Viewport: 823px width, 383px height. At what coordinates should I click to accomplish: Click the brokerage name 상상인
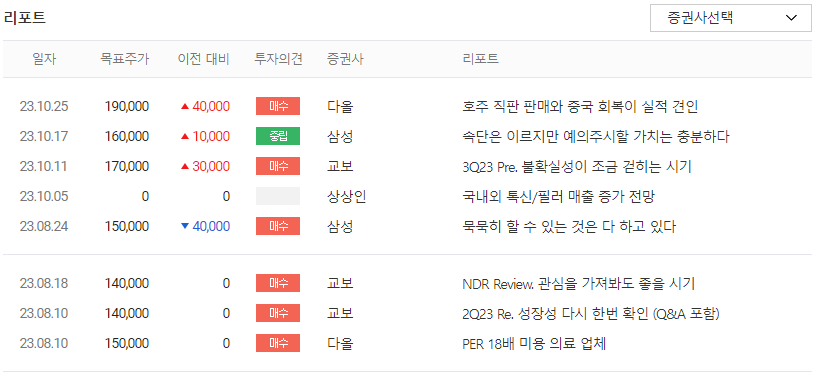point(346,197)
